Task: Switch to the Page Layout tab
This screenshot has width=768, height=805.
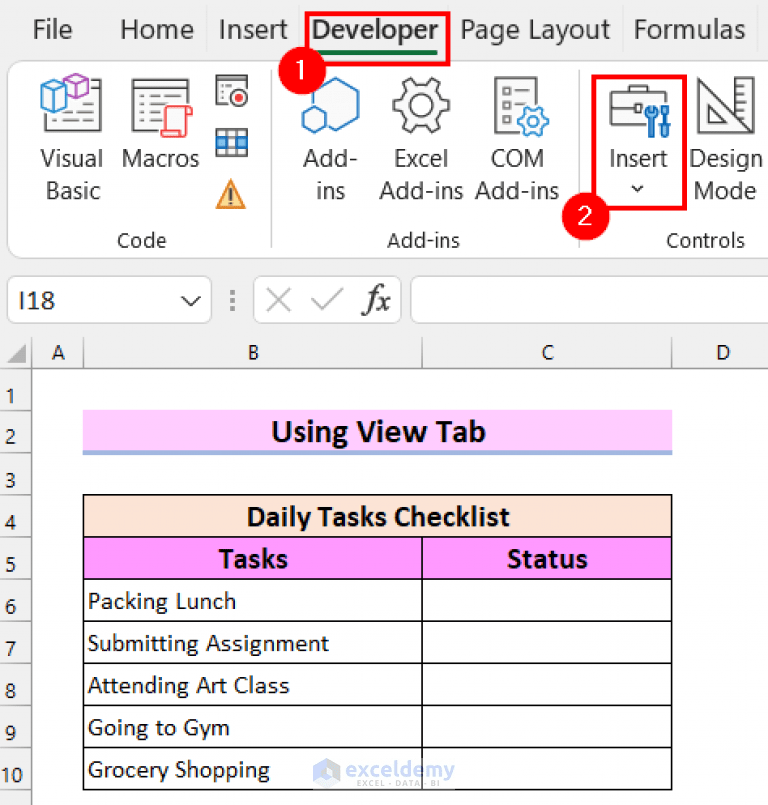Action: pos(535,29)
